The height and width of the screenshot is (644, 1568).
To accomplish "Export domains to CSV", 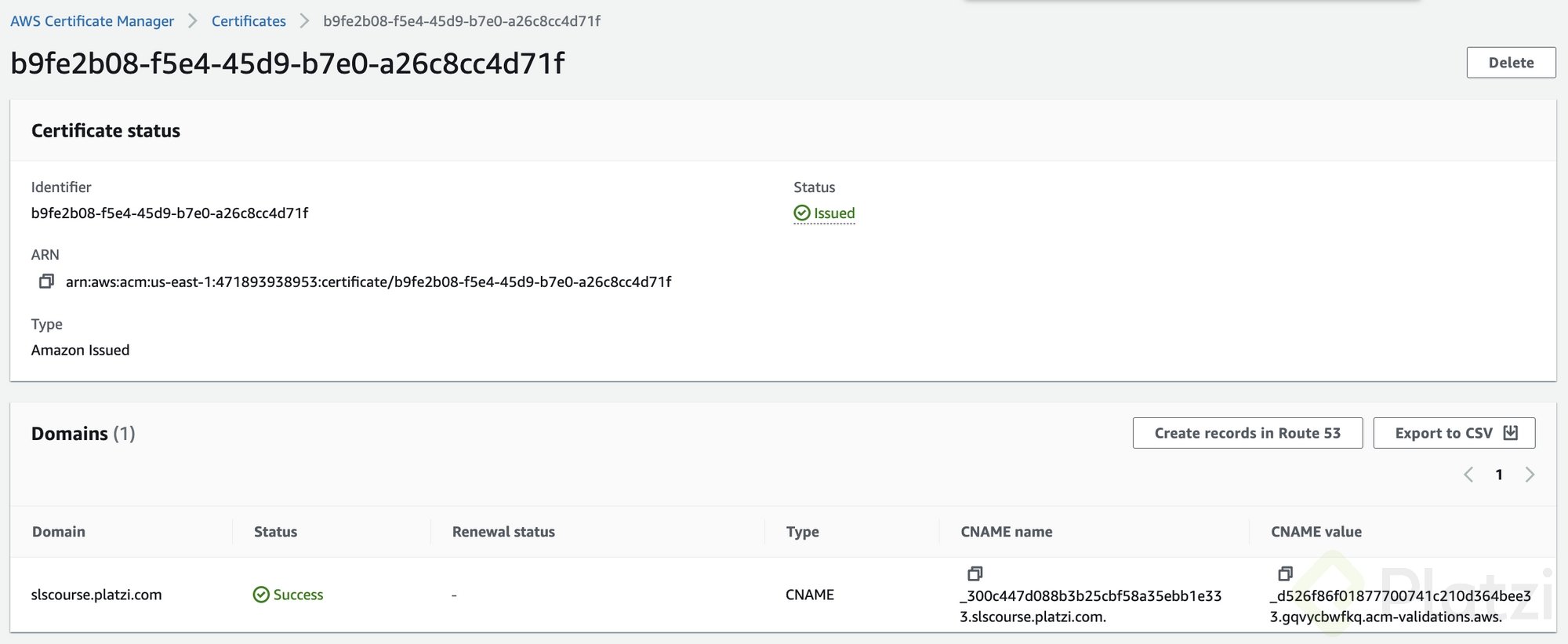I will pyautogui.click(x=1454, y=433).
